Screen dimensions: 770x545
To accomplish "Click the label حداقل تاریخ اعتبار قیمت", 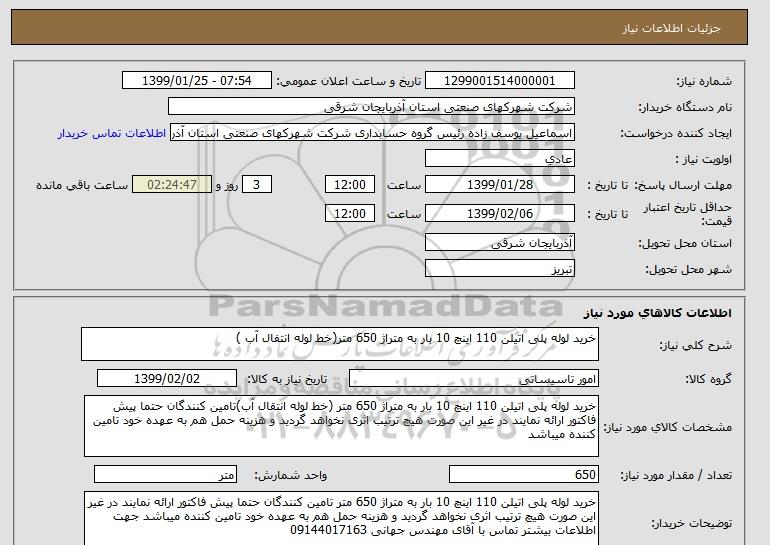I will pos(688,214).
